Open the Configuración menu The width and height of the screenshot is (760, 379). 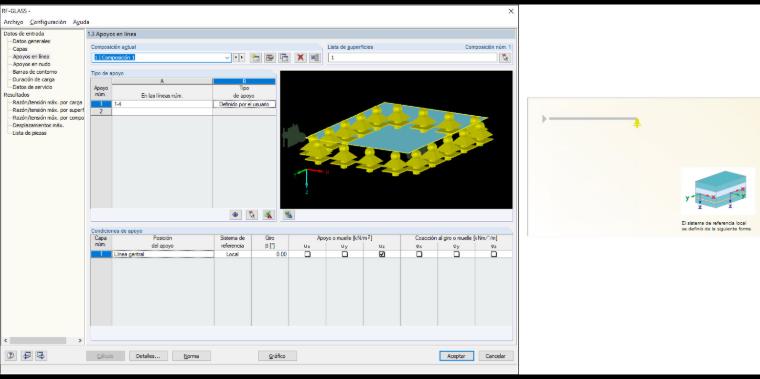coord(48,22)
